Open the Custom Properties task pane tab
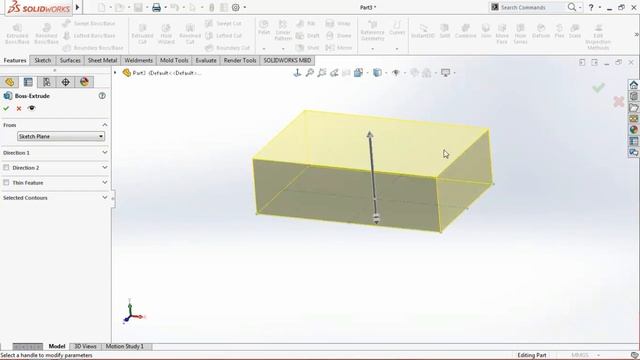The height and width of the screenshot is (360, 640). click(633, 141)
